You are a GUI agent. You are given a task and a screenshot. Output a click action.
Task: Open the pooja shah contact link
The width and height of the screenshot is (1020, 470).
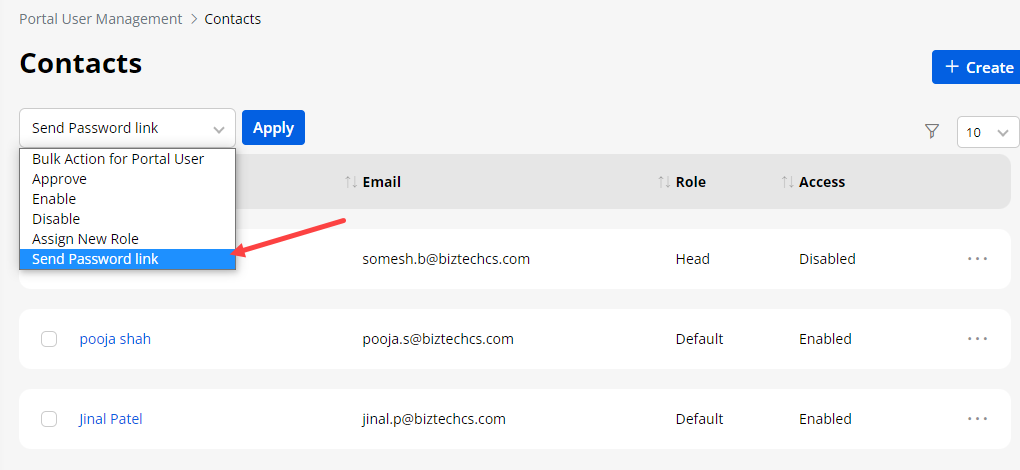tap(115, 339)
